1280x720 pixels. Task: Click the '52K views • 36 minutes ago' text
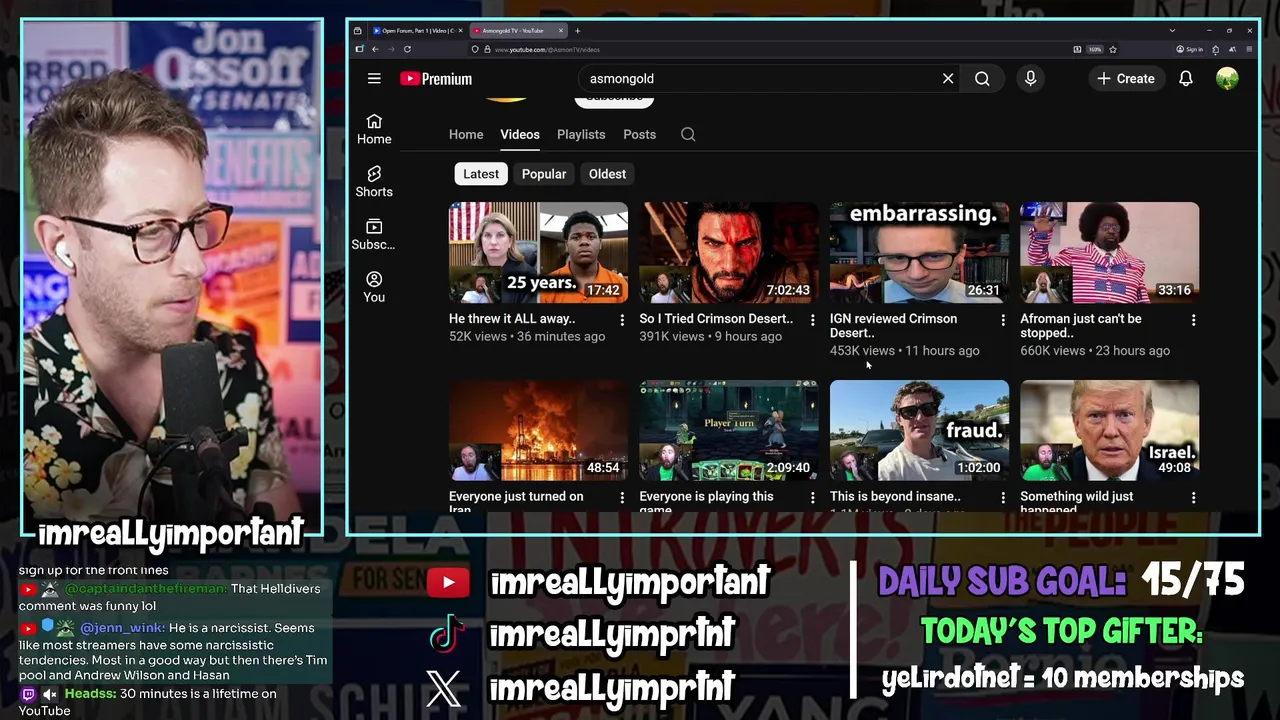[527, 337]
